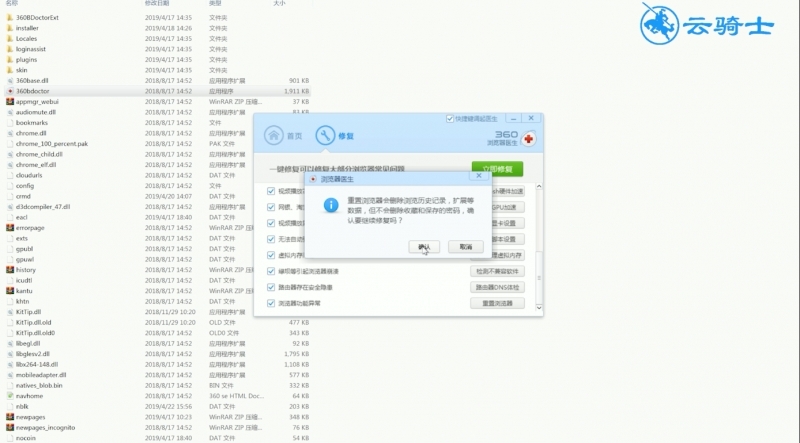The width and height of the screenshot is (800, 443).
Task: Click the history archive icon
Action: coord(10,269)
